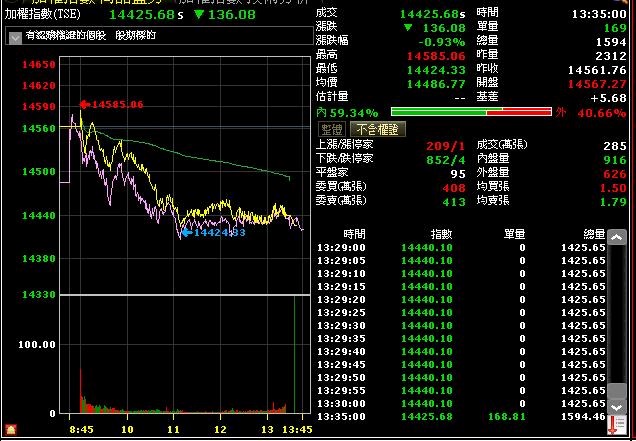
Task: Click the 14650 price axis label
Action: (39, 64)
